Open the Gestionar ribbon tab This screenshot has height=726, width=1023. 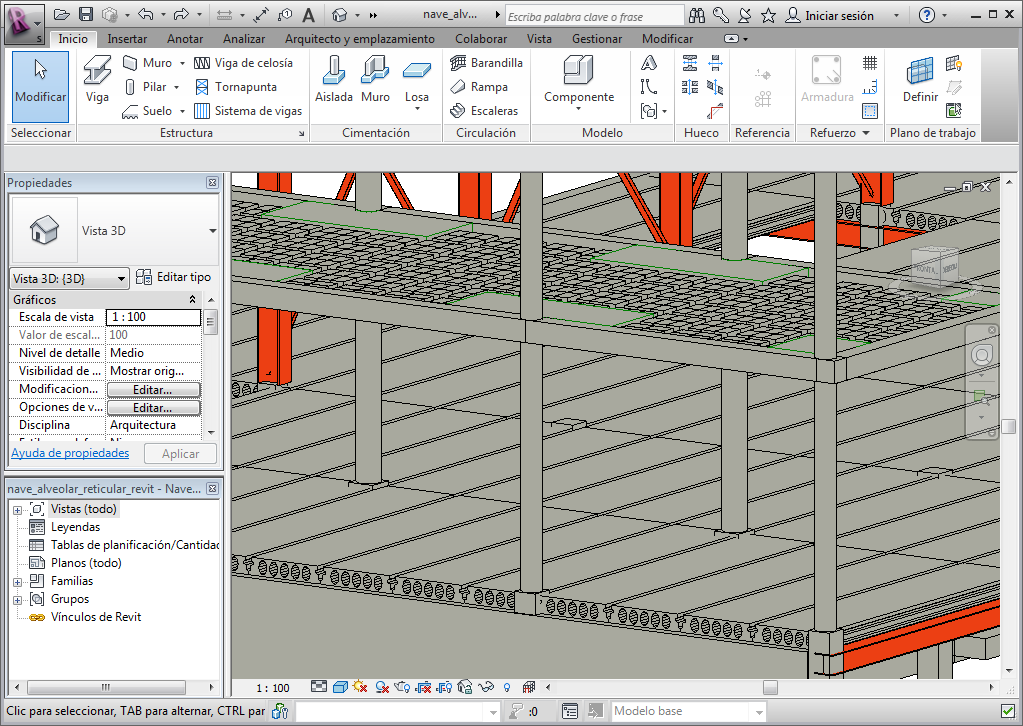point(597,39)
